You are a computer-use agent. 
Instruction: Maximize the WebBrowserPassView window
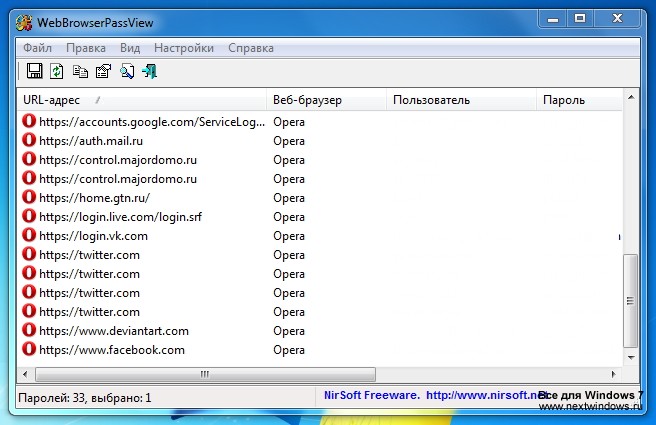[x=580, y=19]
